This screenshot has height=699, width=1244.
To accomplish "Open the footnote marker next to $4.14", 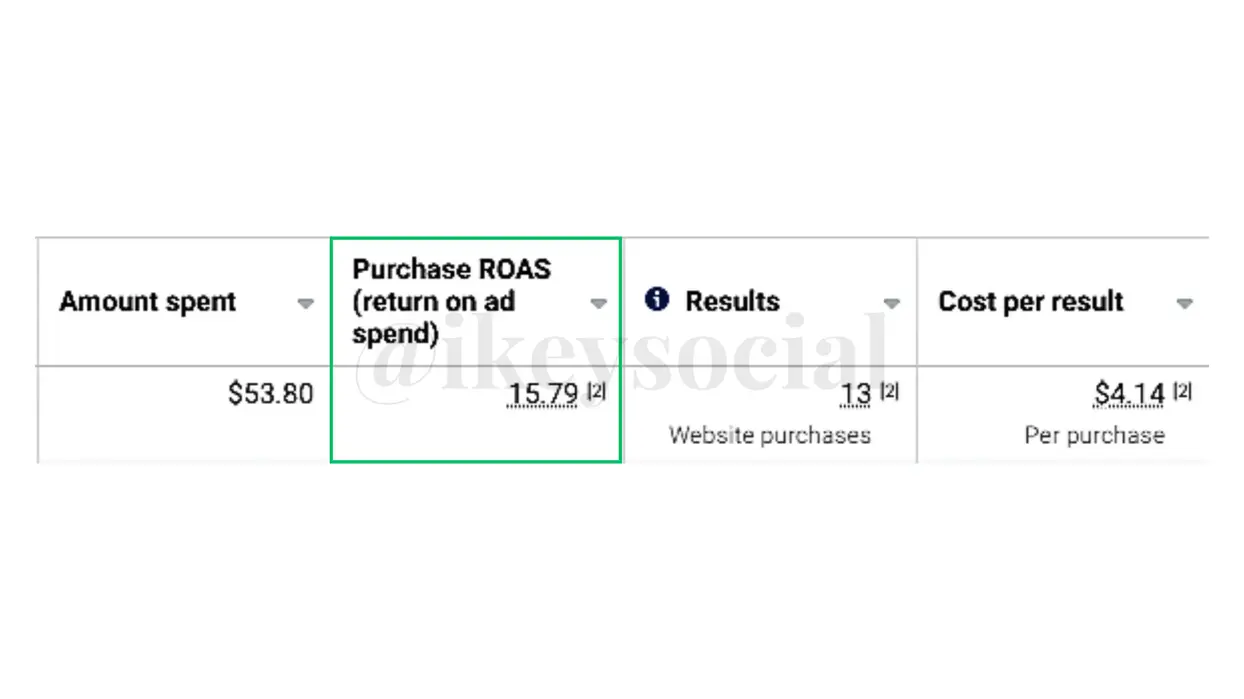I will click(1182, 392).
